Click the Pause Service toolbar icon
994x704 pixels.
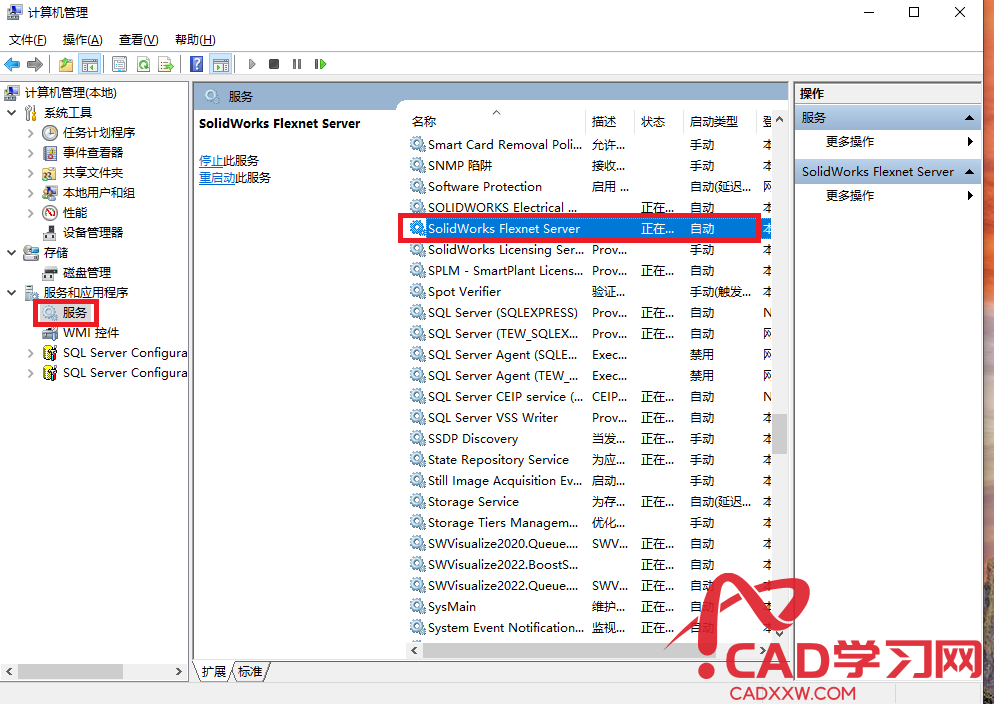click(297, 64)
